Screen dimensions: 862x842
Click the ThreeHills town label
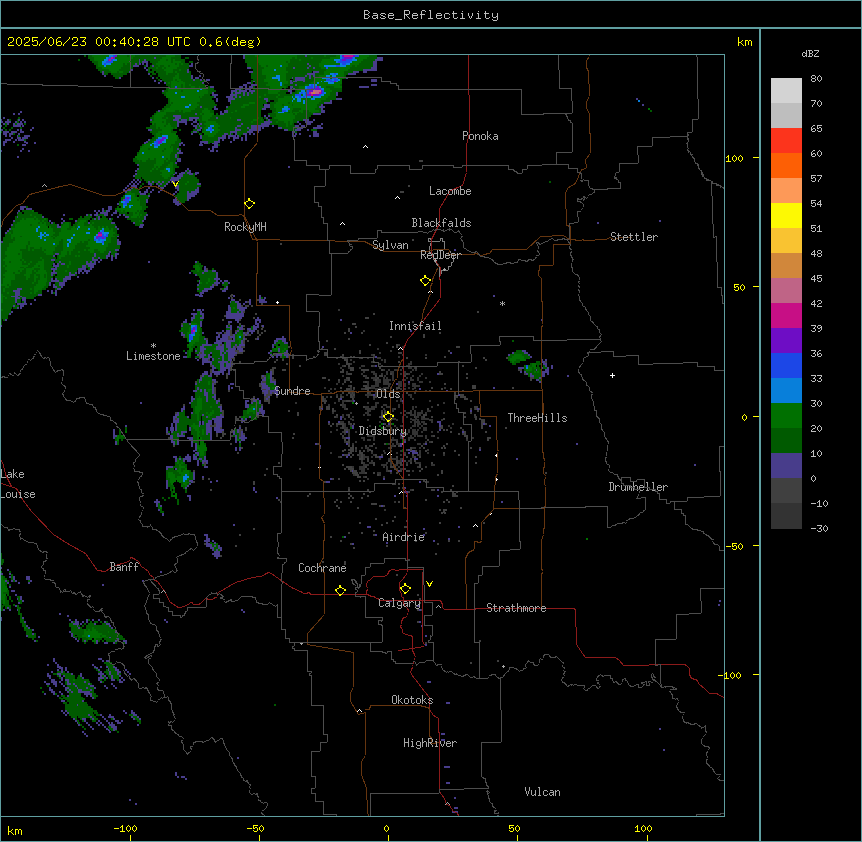537,418
